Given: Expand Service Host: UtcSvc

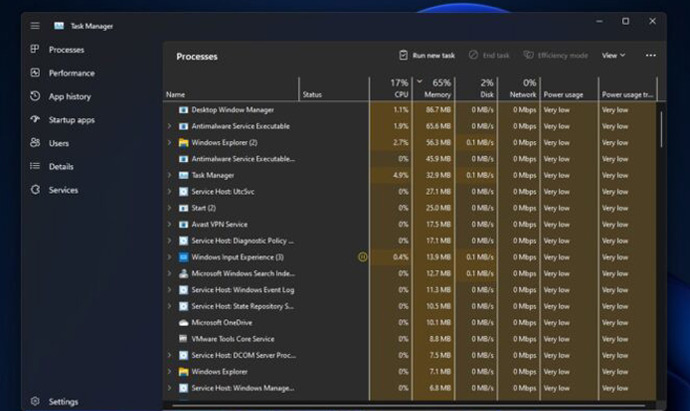Looking at the screenshot, I should [169, 191].
